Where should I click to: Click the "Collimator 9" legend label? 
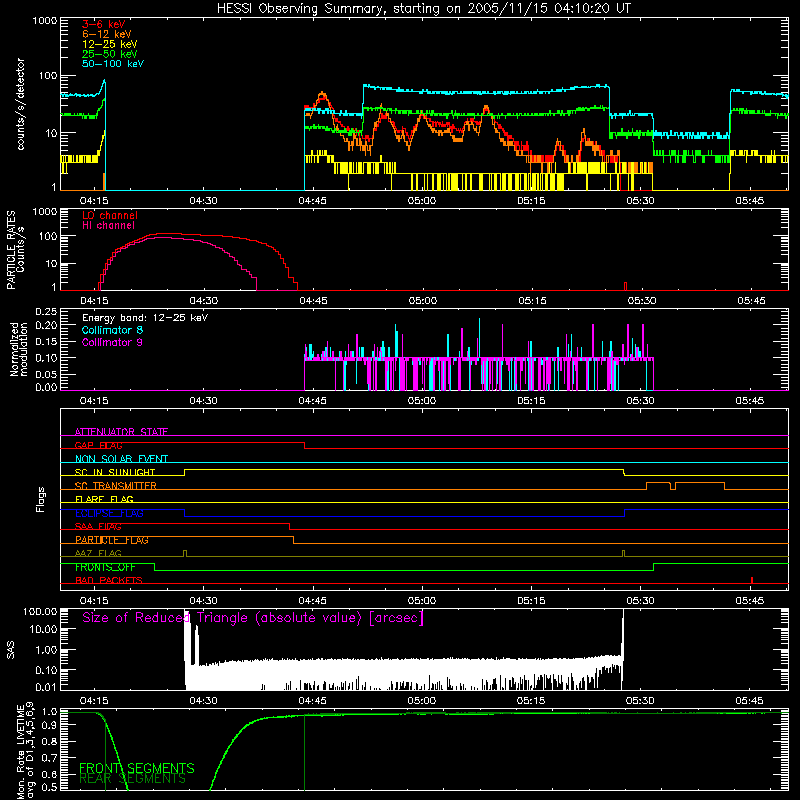pyautogui.click(x=112, y=342)
